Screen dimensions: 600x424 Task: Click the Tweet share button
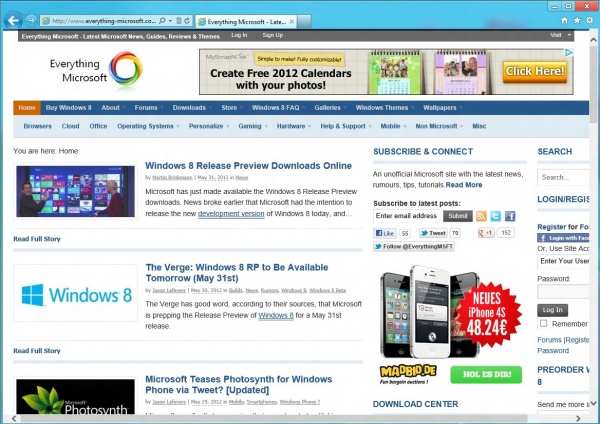coord(433,233)
